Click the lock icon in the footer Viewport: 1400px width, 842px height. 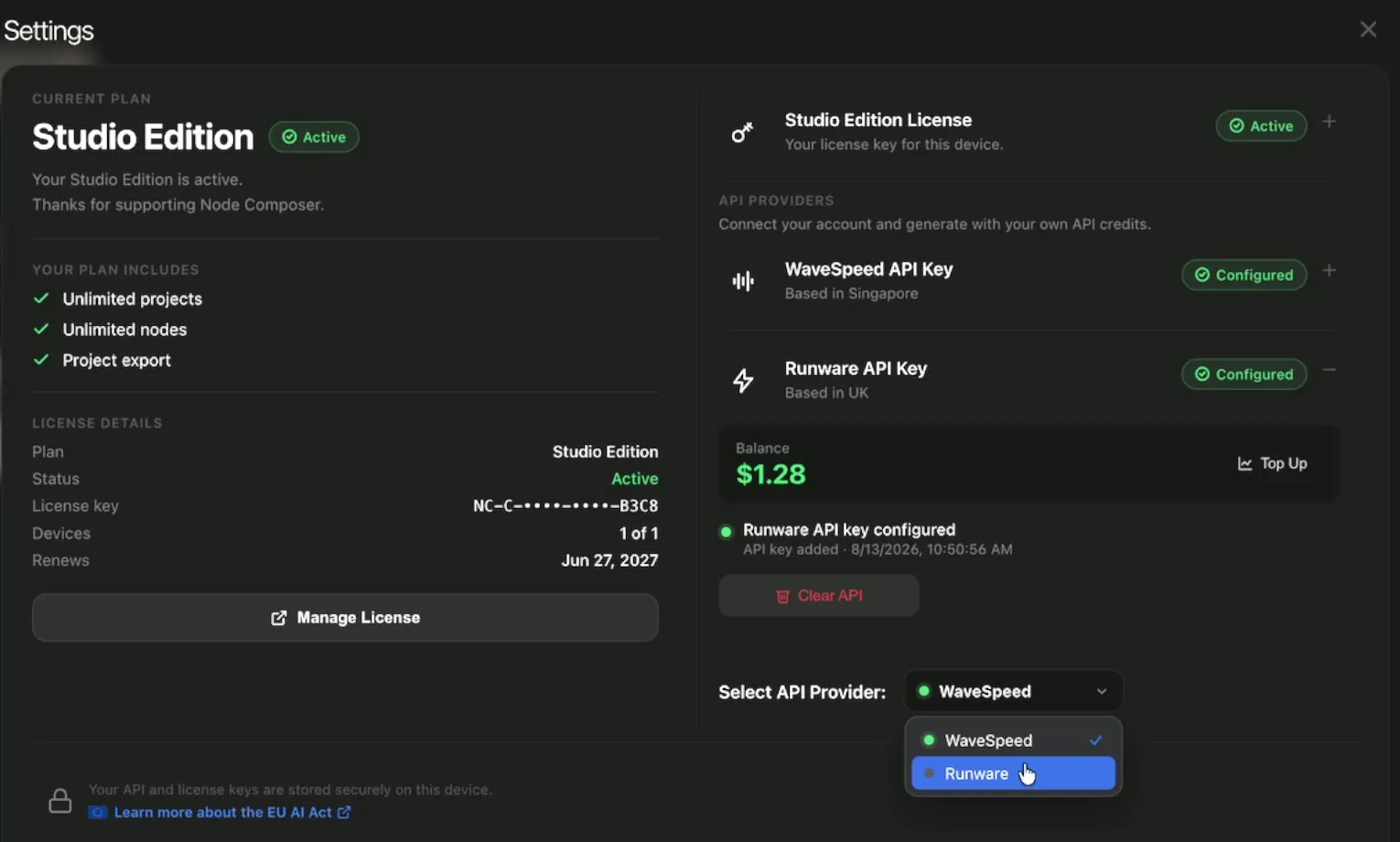60,801
